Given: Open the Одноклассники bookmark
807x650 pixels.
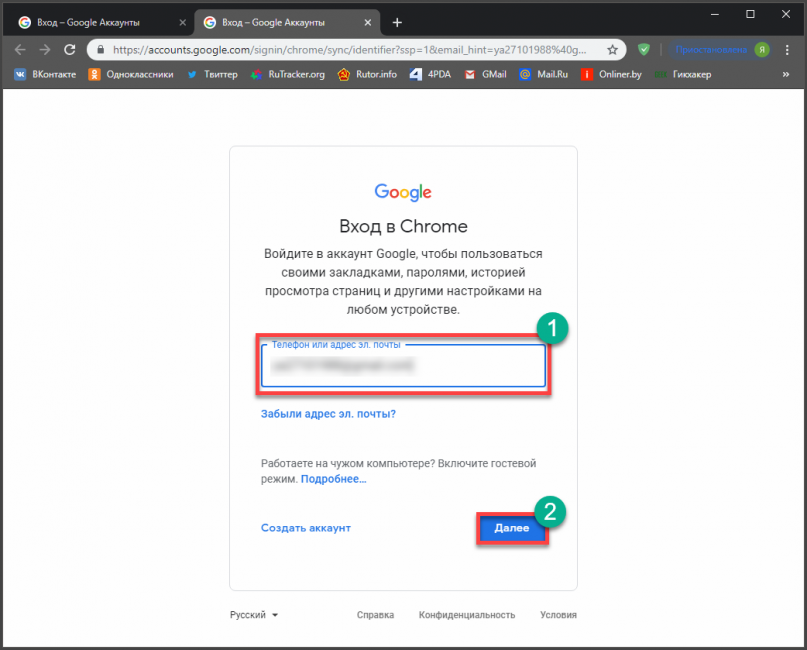Looking at the screenshot, I should tap(131, 75).
